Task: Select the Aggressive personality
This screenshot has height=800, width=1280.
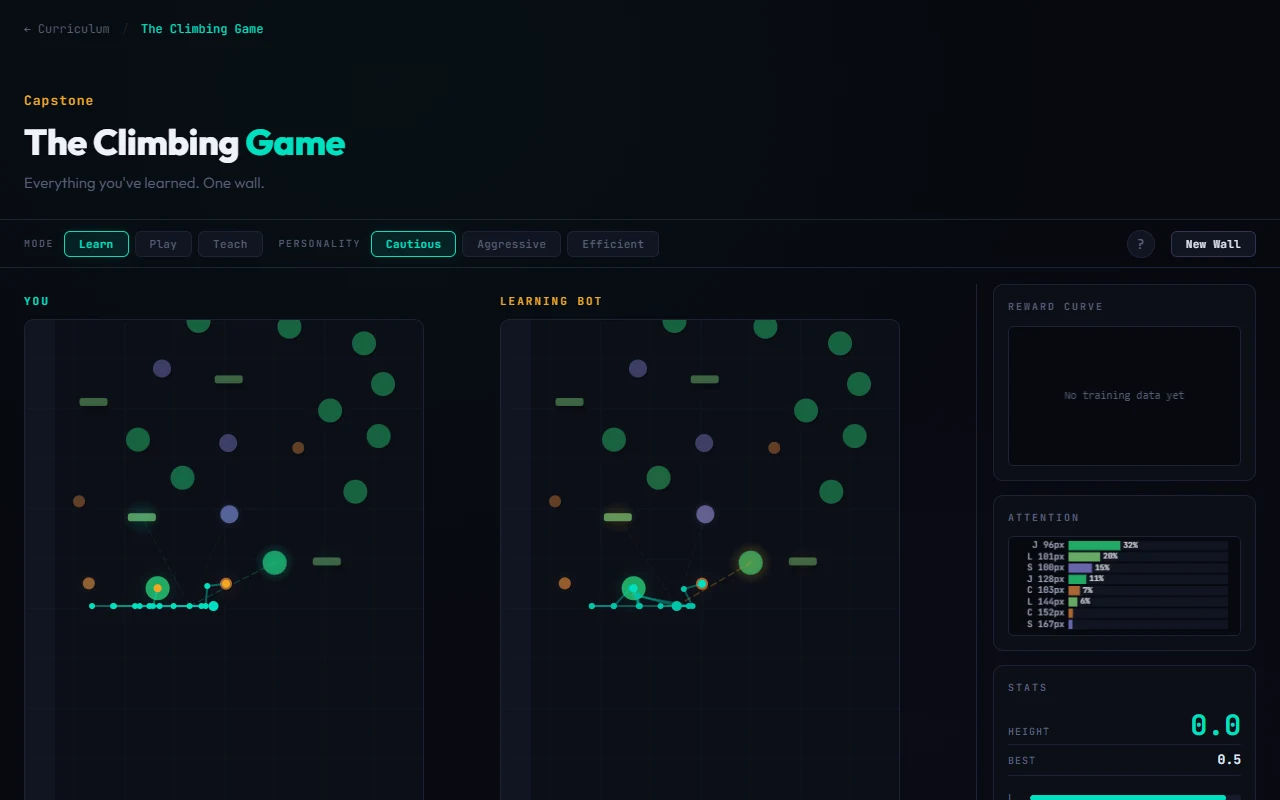Action: pos(511,244)
